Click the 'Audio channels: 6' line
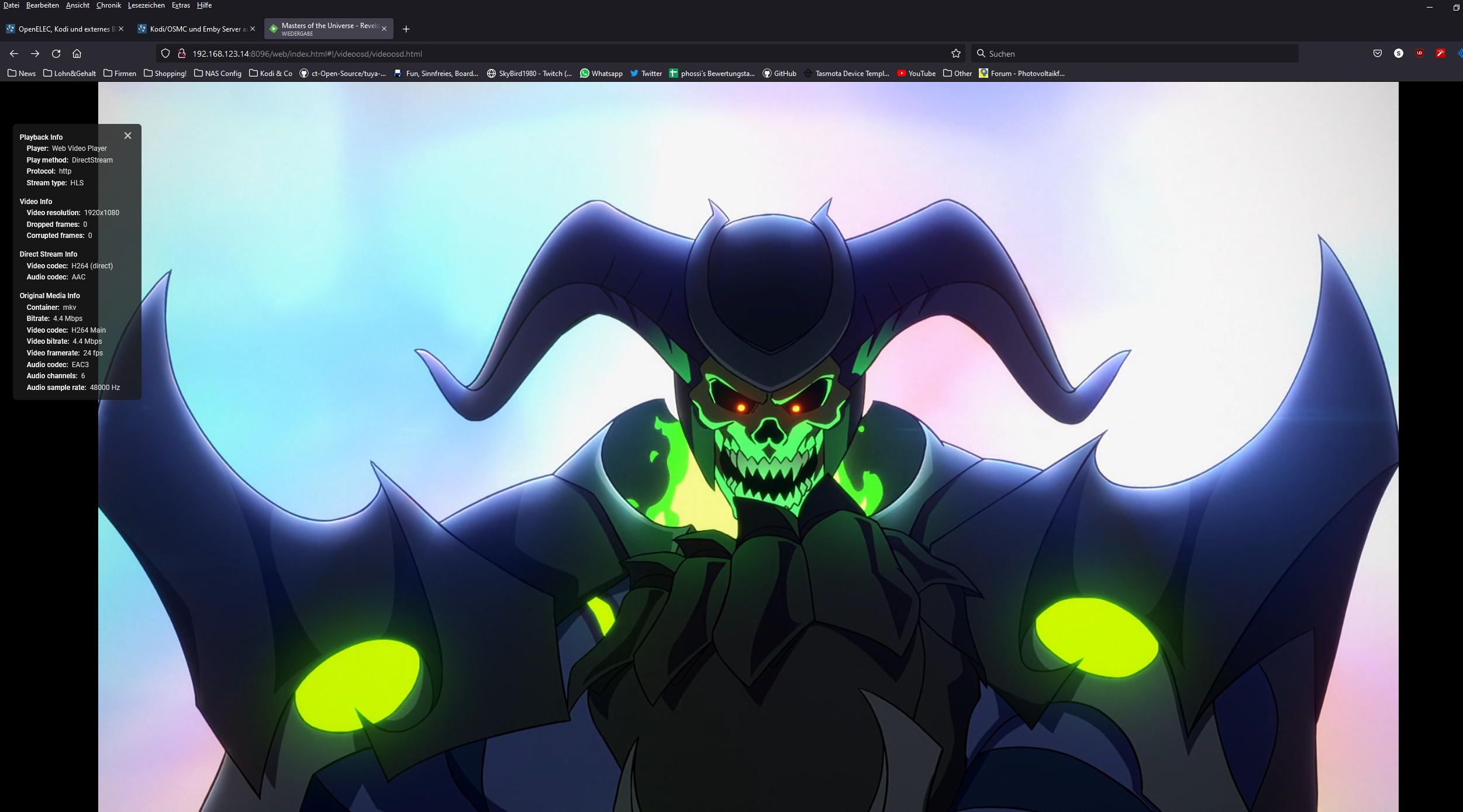The width and height of the screenshot is (1463, 812). [x=56, y=376]
